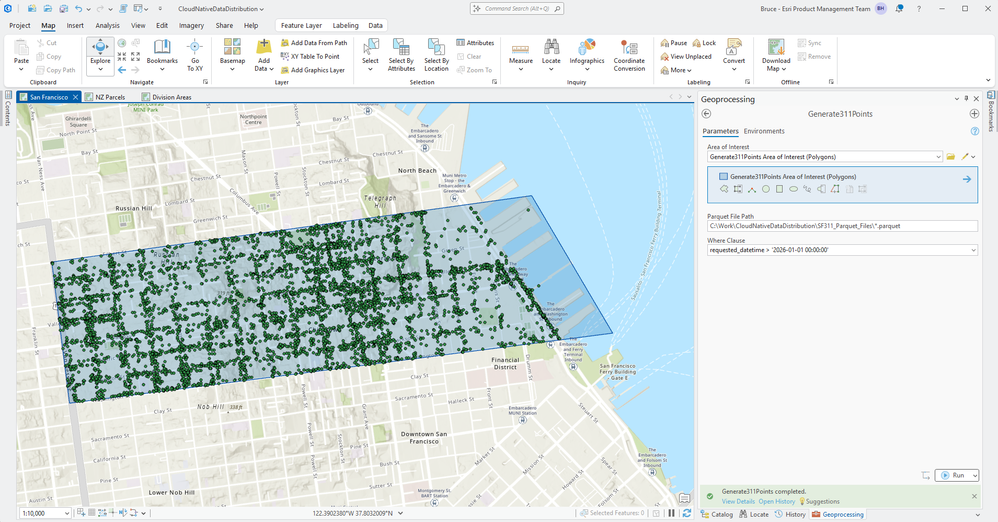
Task: Activate the Infographics tool
Action: point(587,53)
